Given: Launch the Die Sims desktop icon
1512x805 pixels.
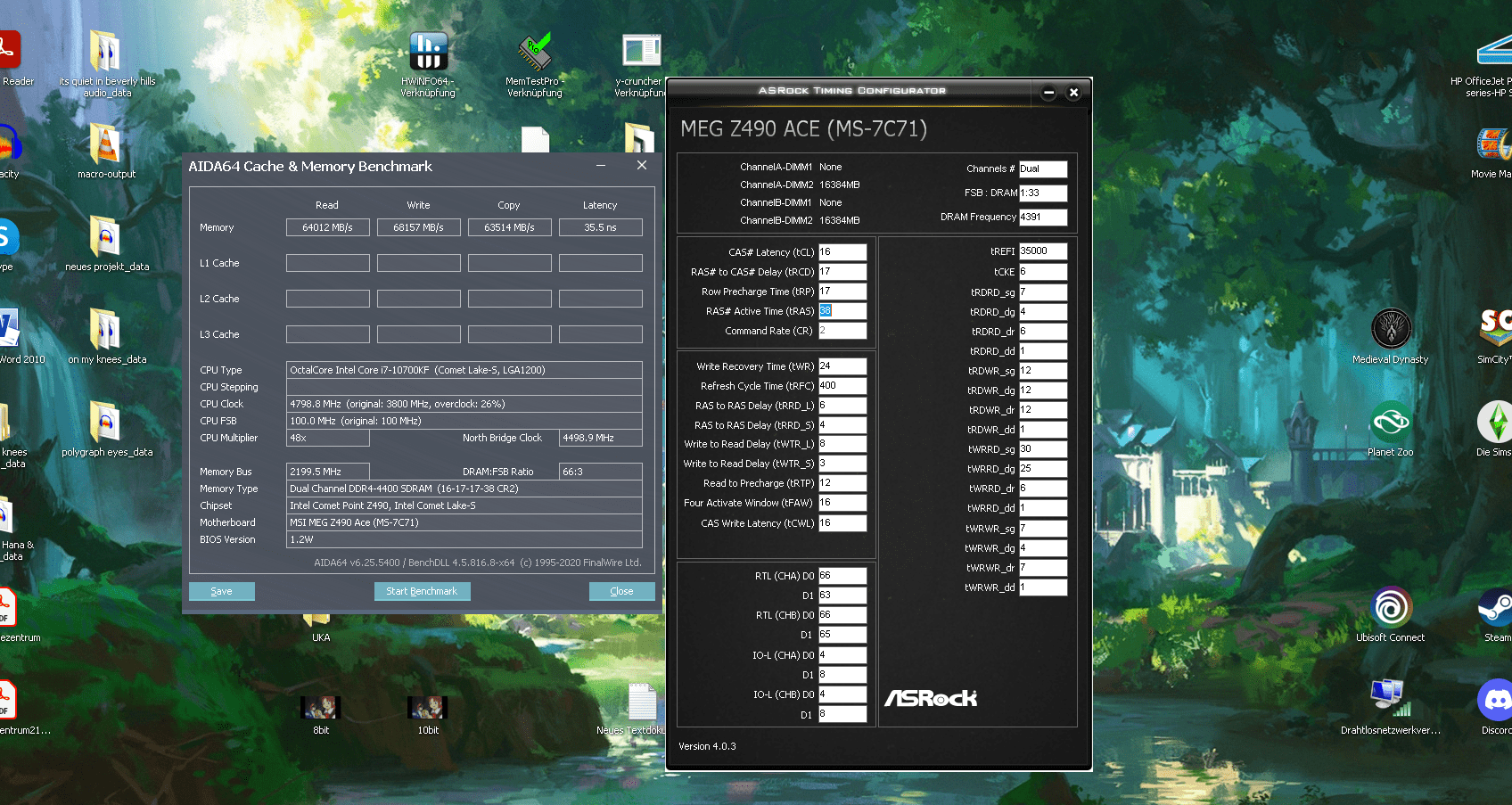Looking at the screenshot, I should click(x=1496, y=422).
